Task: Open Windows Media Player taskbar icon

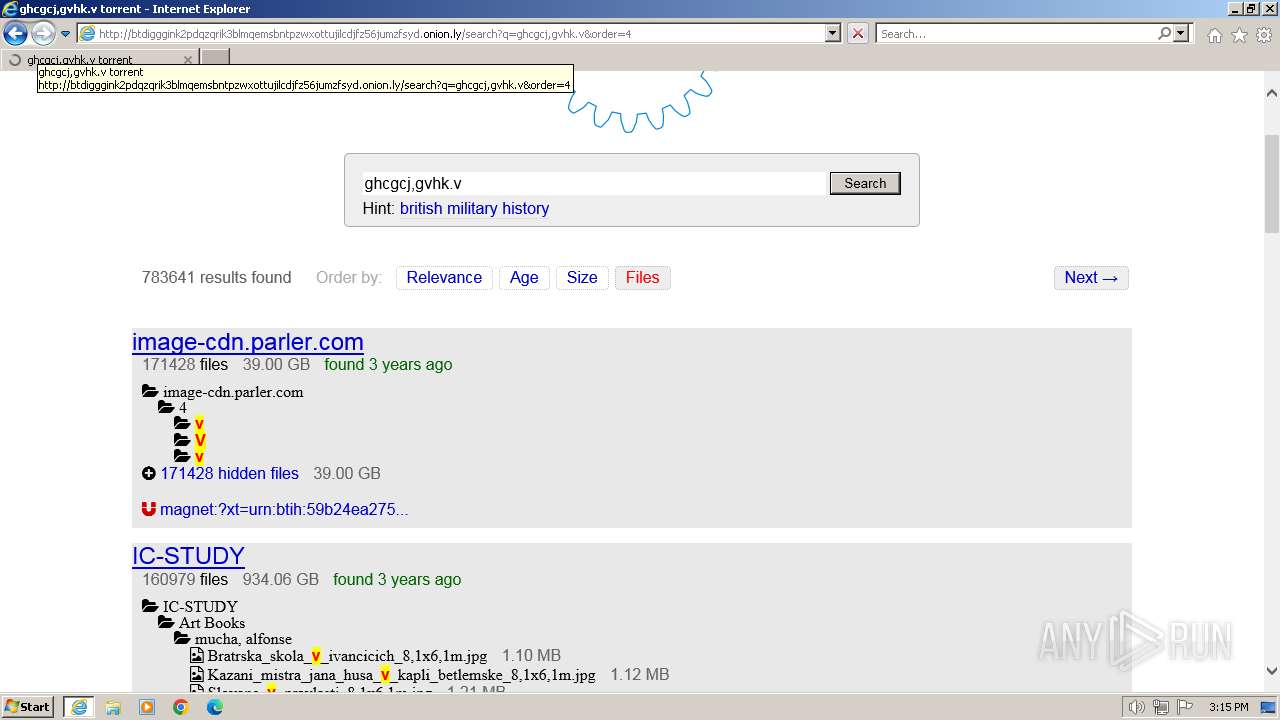Action: pos(147,707)
